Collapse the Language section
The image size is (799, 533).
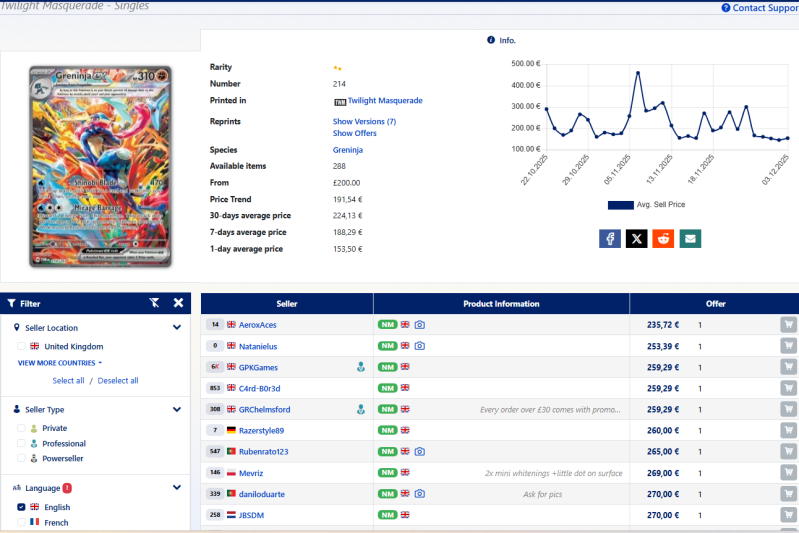pyautogui.click(x=177, y=487)
